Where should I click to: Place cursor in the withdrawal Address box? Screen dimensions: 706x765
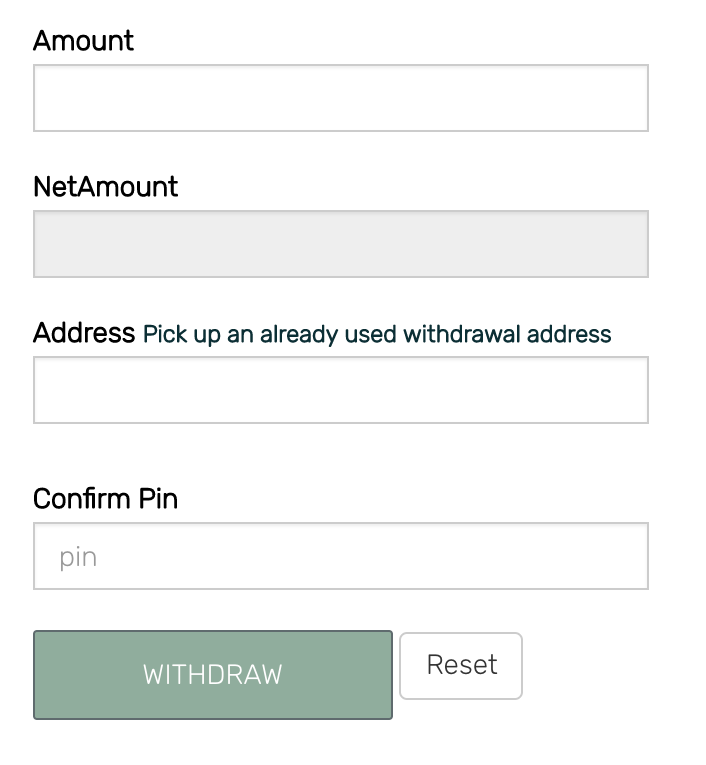click(x=340, y=390)
